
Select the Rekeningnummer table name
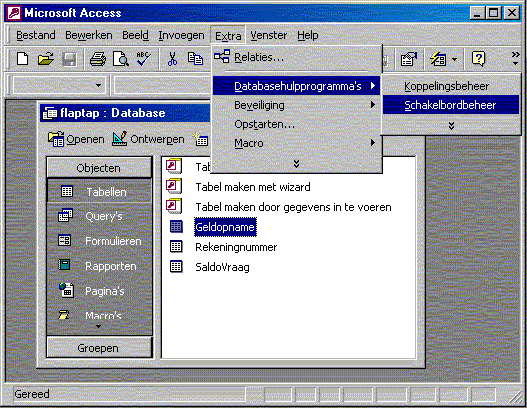point(236,247)
